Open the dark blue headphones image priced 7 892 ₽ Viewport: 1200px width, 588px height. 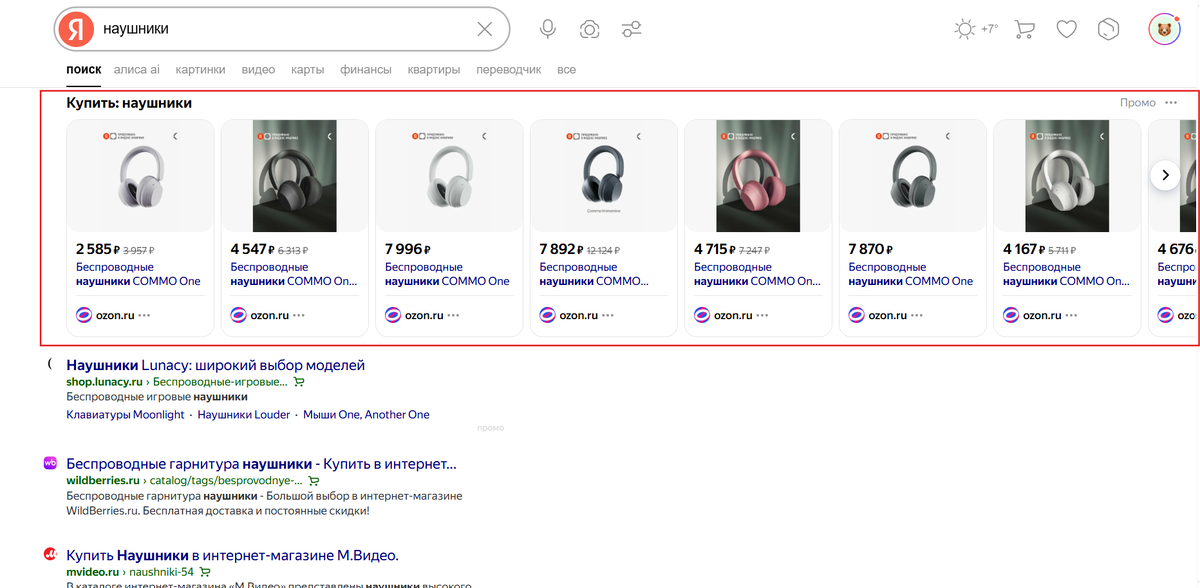pos(603,176)
